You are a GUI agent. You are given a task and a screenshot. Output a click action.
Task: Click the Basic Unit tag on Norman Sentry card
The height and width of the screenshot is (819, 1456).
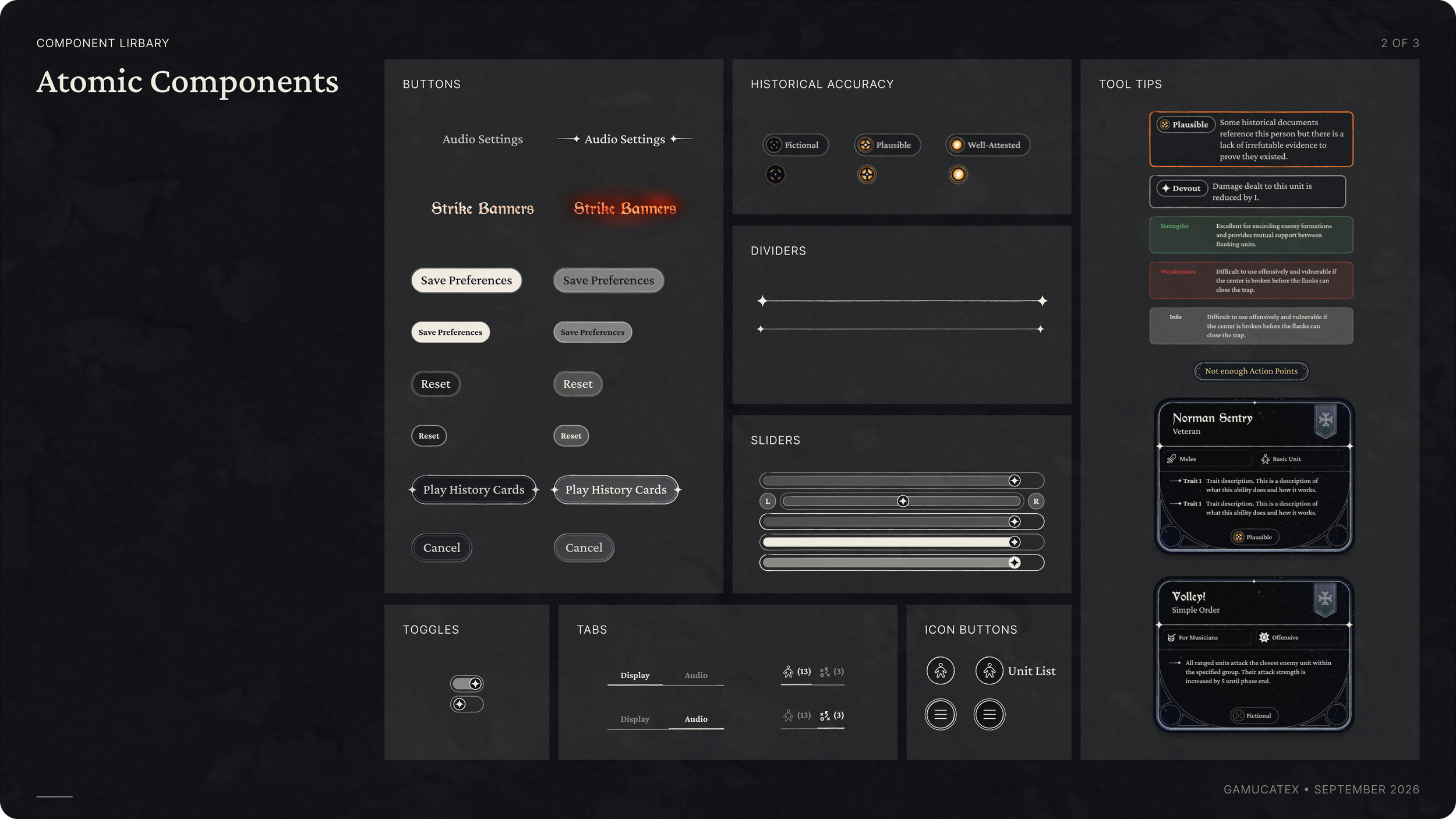1301,459
